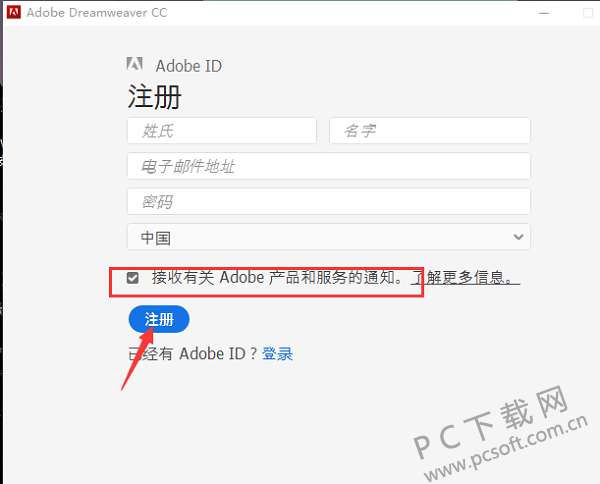Viewport: 600px width, 484px height.
Task: Click the large 注册 heading
Action: tap(155, 97)
